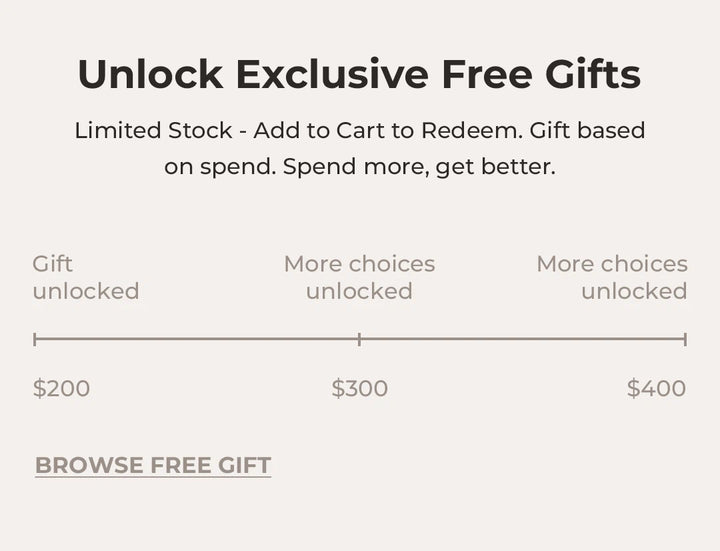
Task: Click the middle tick mark above $300
Action: coord(359,339)
